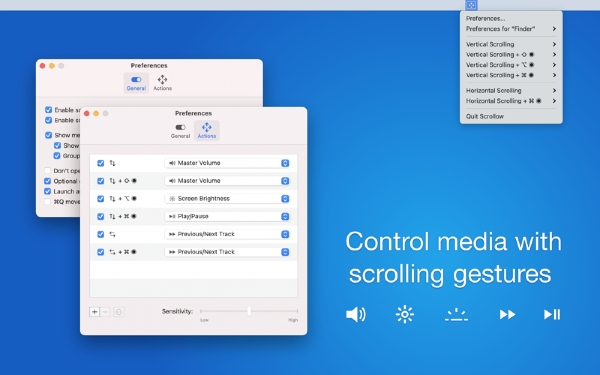Screen dimensions: 600x375
Task: Click the horizontal scroll arrows icon in fifth row
Action: point(112,234)
